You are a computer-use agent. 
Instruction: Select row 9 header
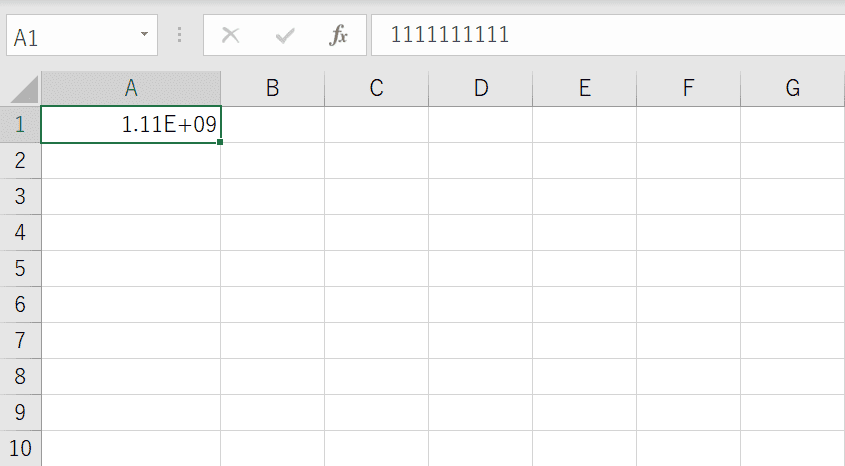pos(20,413)
